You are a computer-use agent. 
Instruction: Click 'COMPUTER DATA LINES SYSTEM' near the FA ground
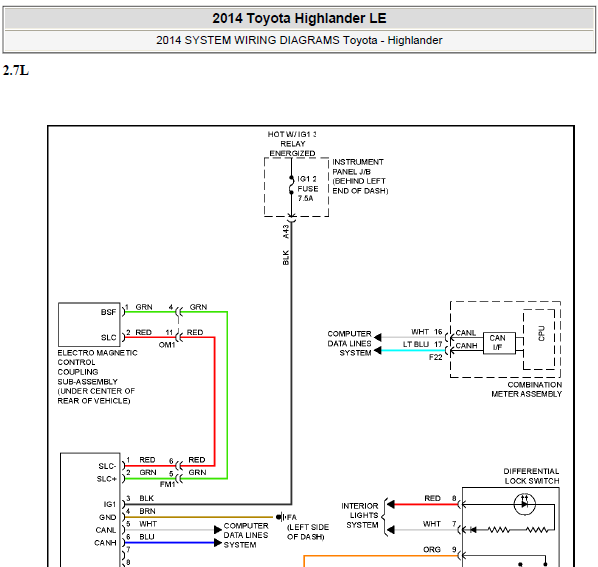point(246,535)
